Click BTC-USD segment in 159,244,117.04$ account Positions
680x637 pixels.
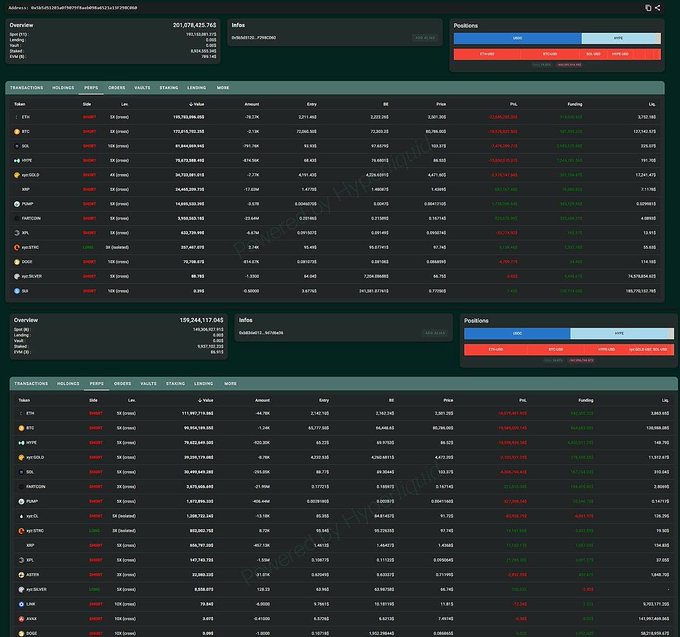tap(556, 350)
